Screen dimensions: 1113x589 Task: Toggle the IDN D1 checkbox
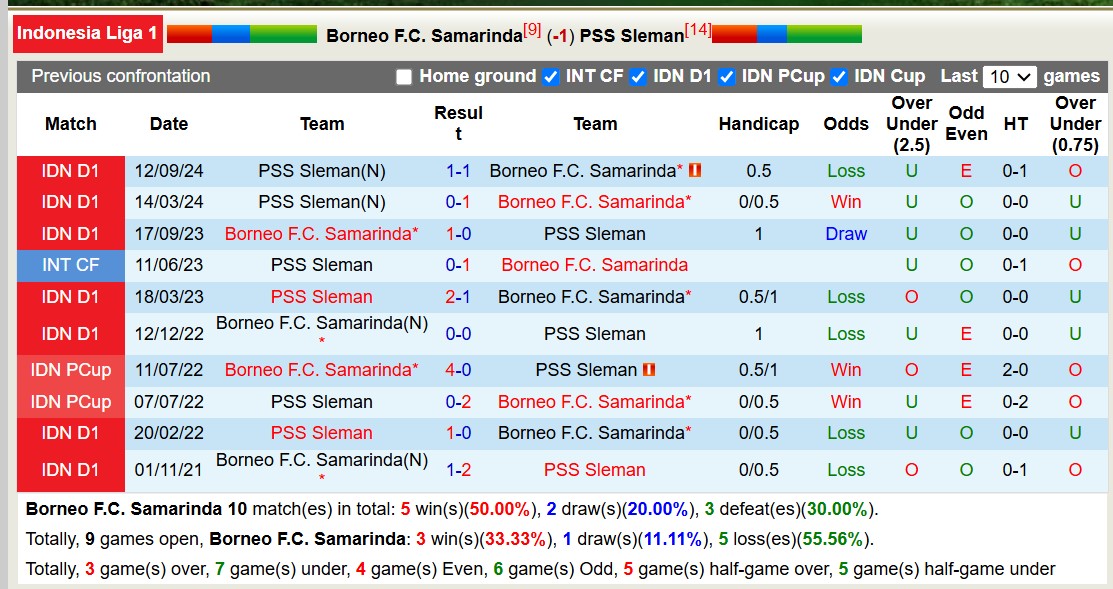click(638, 77)
